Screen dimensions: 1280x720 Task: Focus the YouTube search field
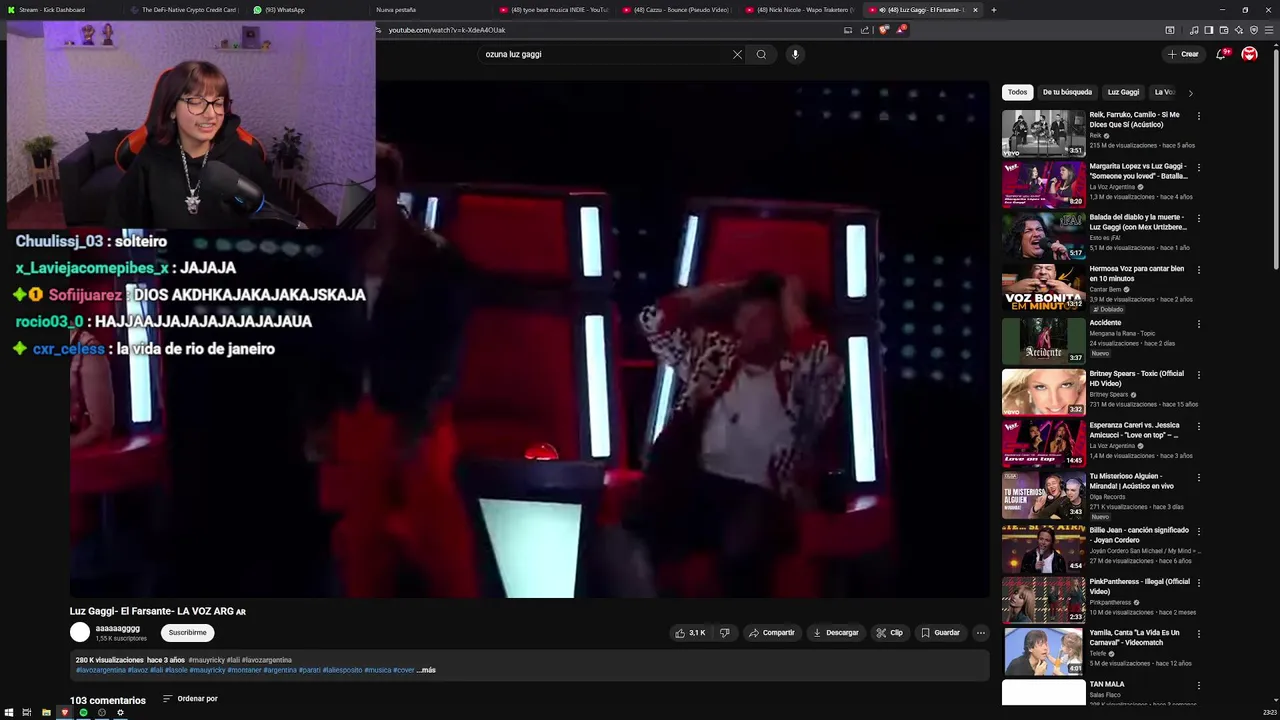click(605, 54)
